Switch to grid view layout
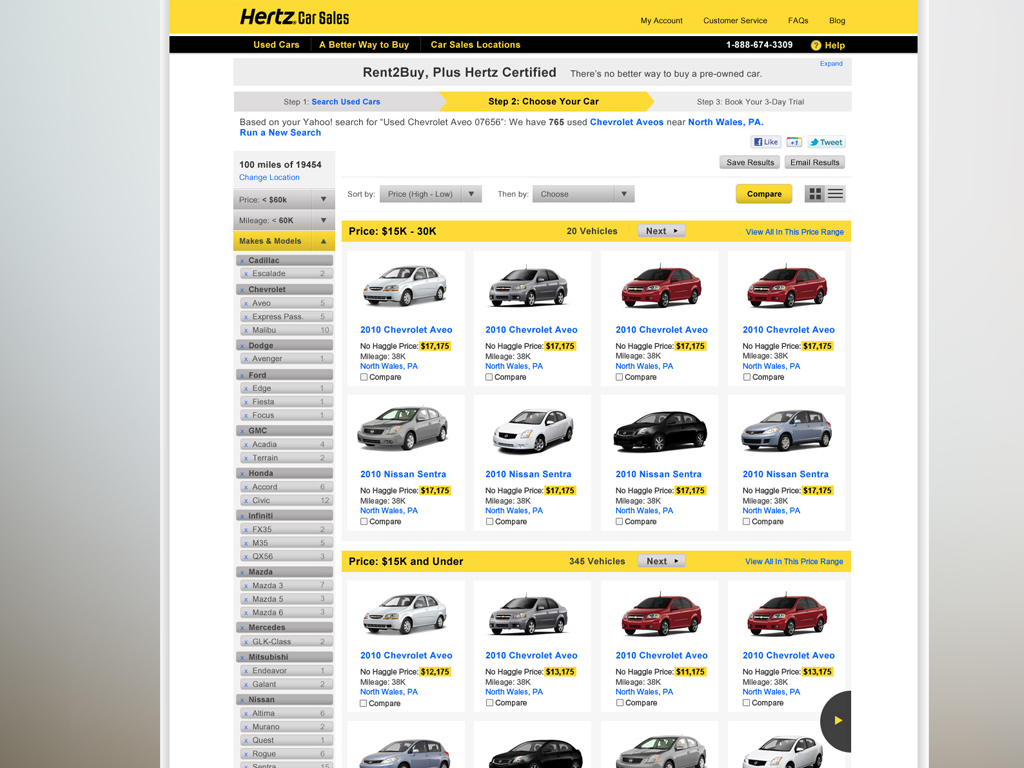This screenshot has height=768, width=1024. pyautogui.click(x=815, y=194)
